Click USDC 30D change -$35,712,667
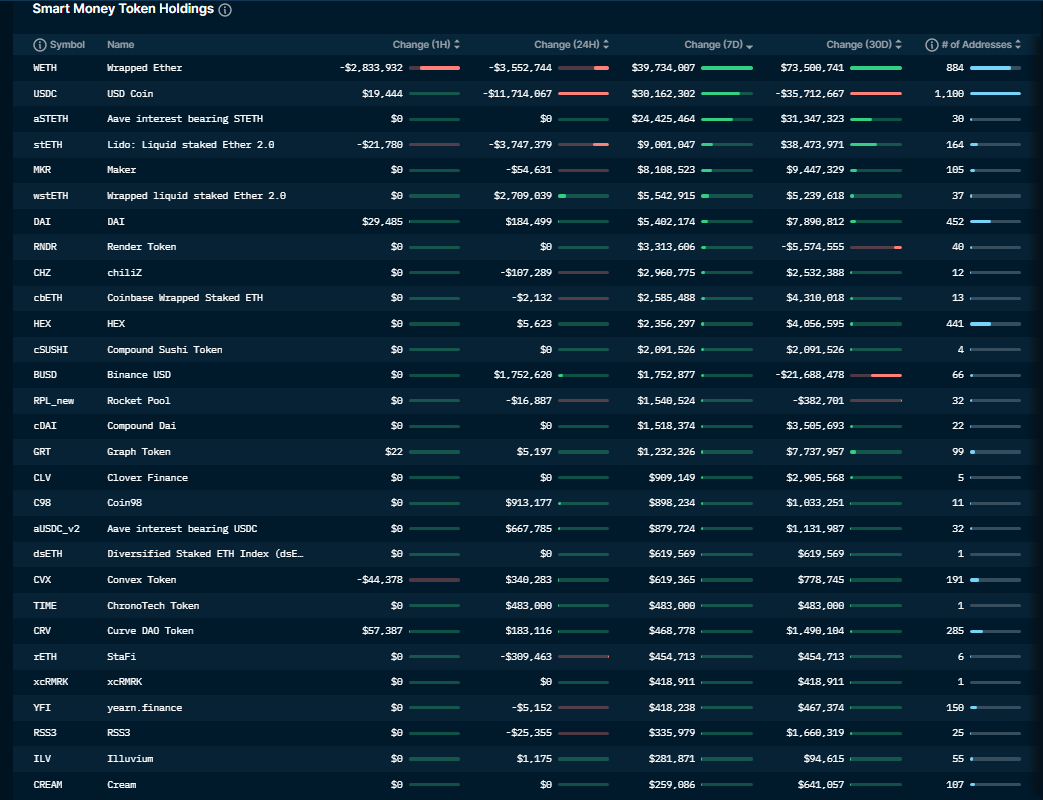Image resolution: width=1043 pixels, height=800 pixels. pyautogui.click(x=810, y=94)
